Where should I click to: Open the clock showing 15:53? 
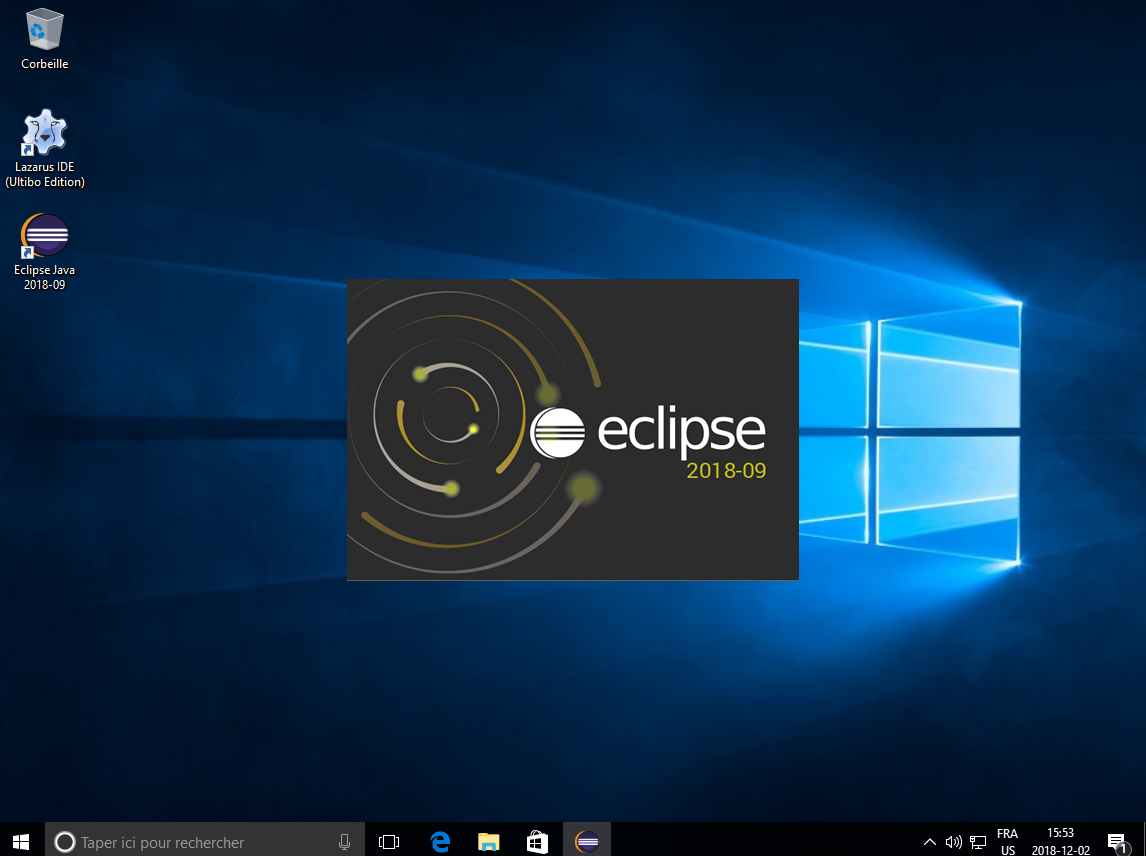click(1060, 842)
